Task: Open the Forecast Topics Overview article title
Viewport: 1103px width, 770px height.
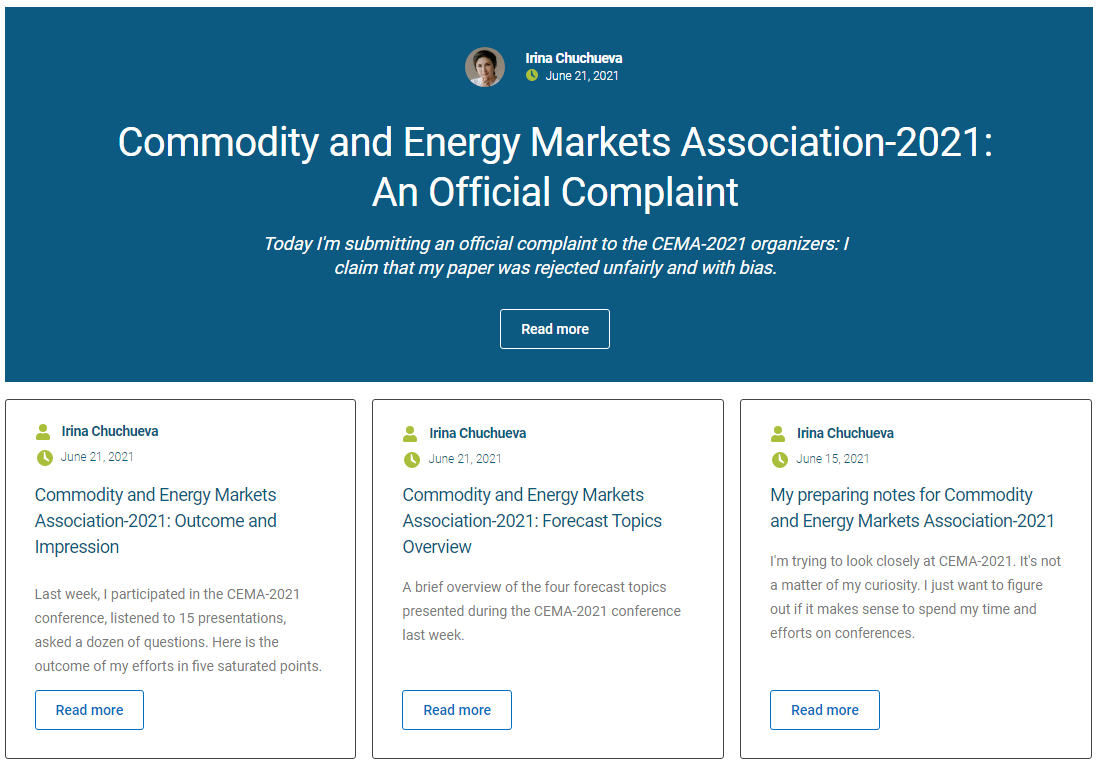Action: (x=532, y=521)
